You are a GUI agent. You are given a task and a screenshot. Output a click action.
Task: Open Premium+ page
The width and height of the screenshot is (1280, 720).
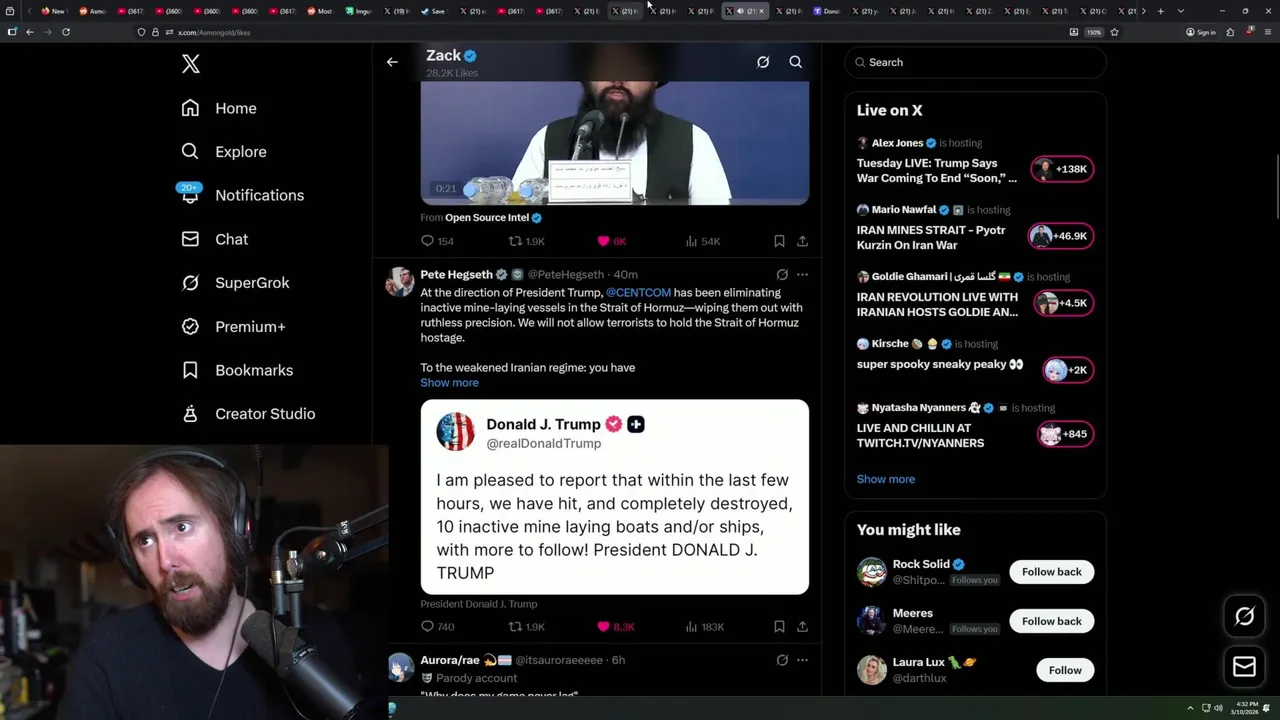pos(233,327)
